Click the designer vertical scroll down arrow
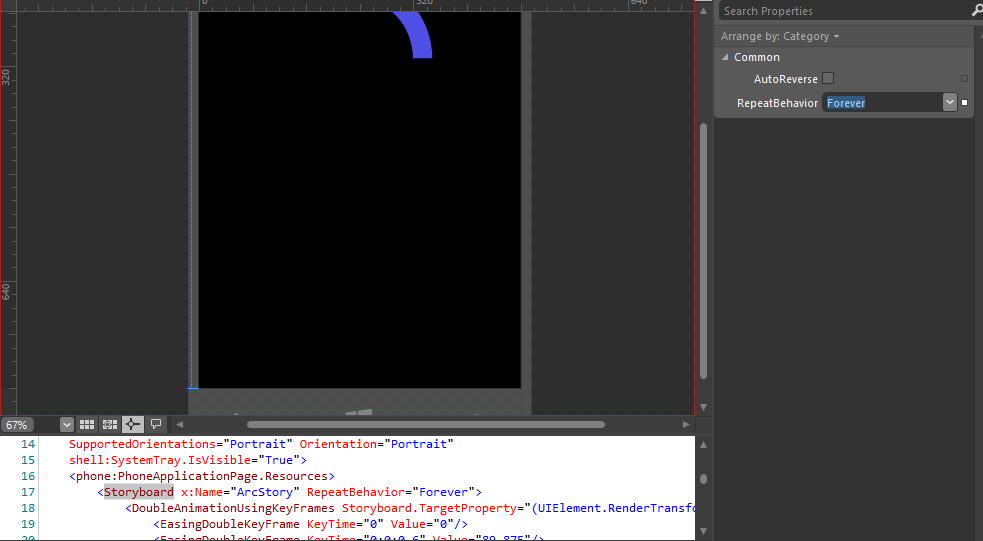 (x=703, y=407)
